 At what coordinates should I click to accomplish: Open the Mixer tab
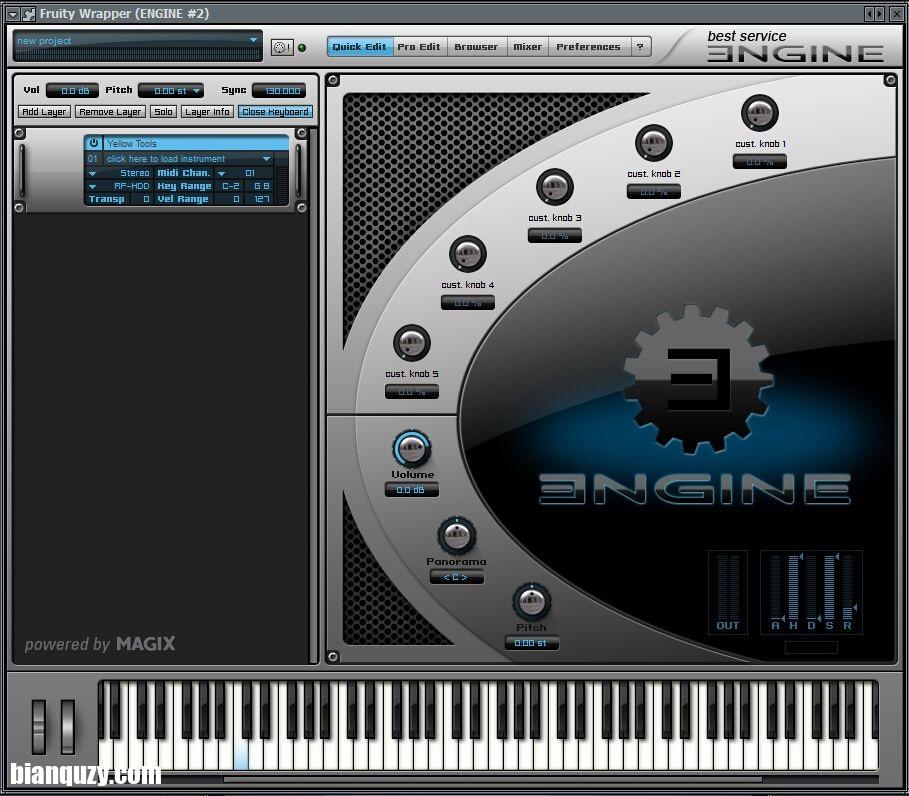coord(528,47)
